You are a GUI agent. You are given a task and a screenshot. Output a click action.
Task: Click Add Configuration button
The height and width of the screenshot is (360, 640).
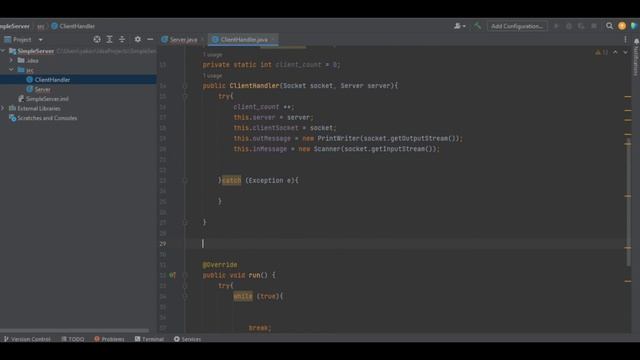pos(517,26)
